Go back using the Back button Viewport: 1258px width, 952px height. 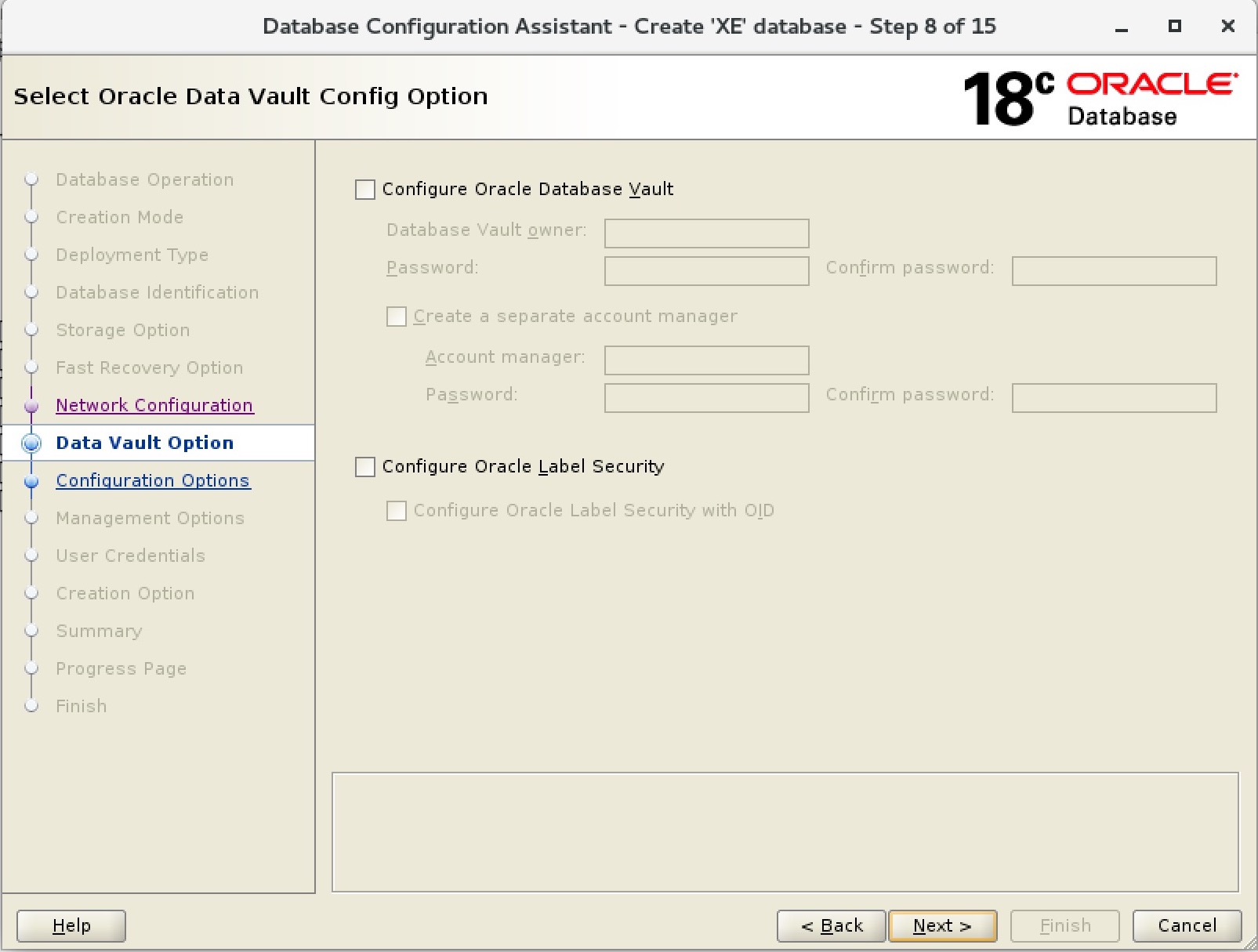coord(831,925)
